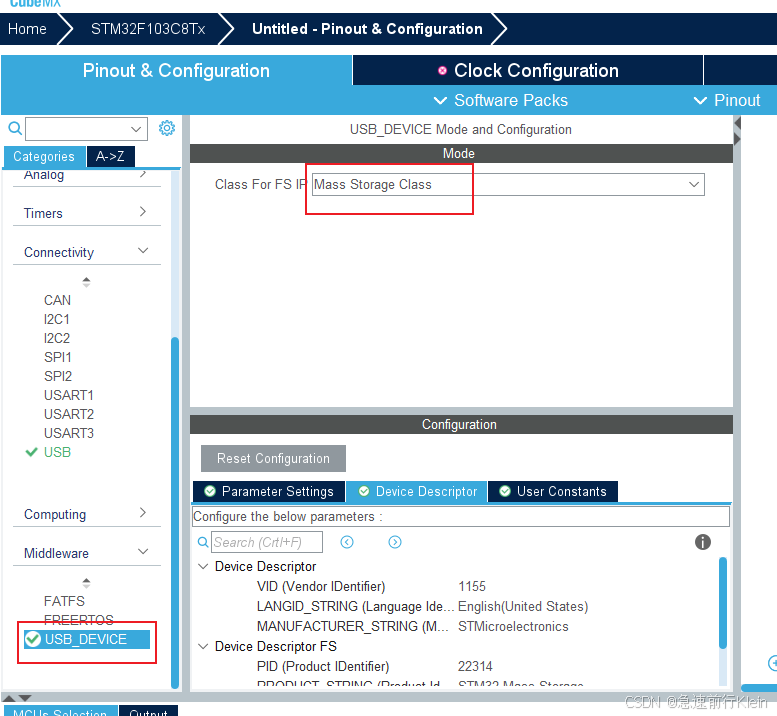Go to Home breadcrumb
The height and width of the screenshot is (716, 777).
point(27,29)
